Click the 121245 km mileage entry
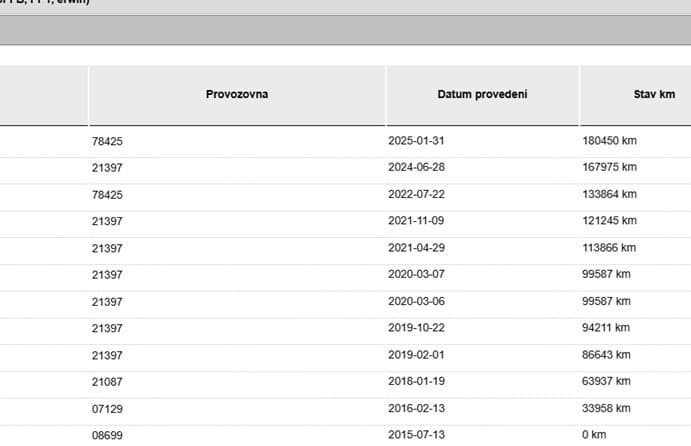Image resolution: width=691 pixels, height=446 pixels. point(609,221)
